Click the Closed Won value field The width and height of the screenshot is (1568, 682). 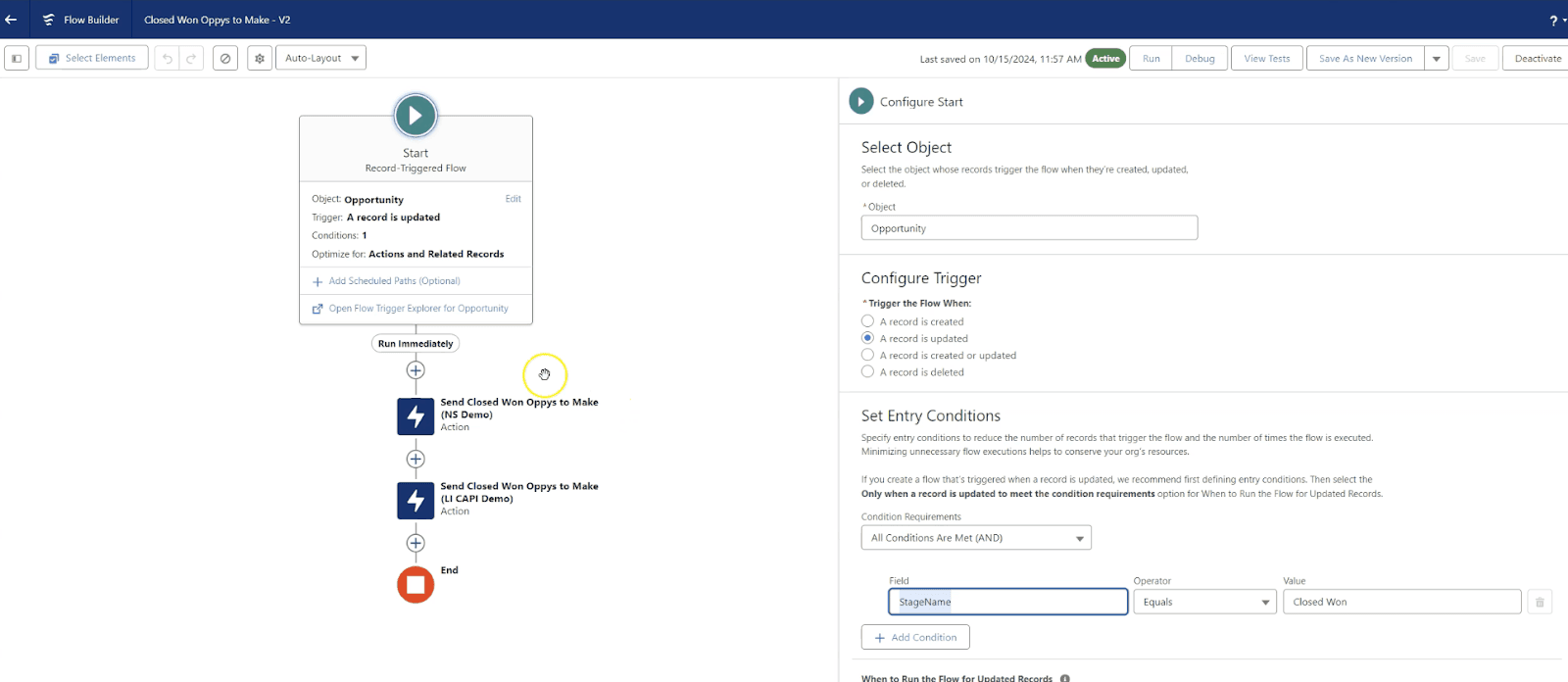click(1401, 602)
